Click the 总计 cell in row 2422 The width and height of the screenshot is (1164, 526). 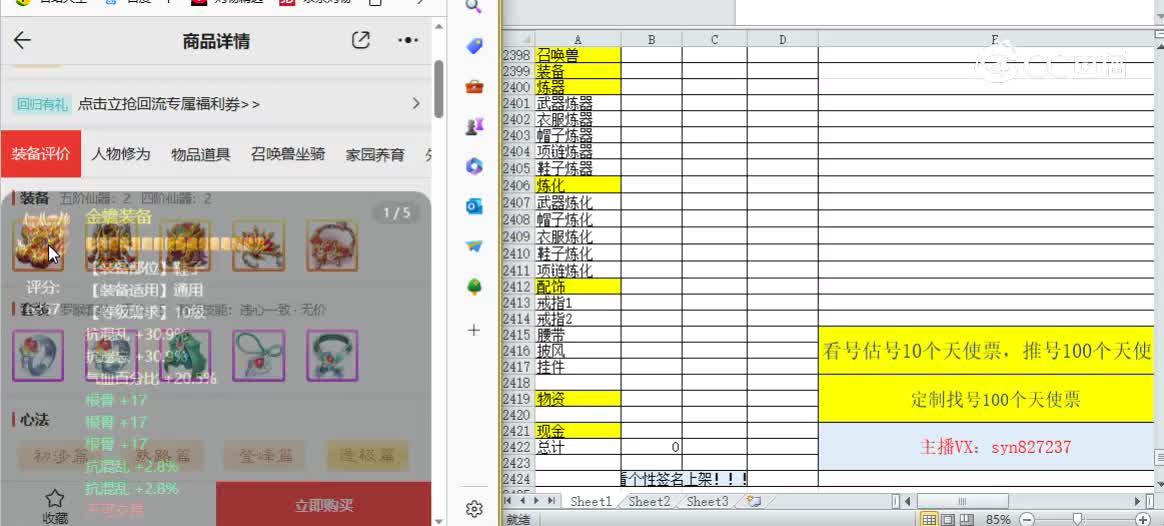578,447
